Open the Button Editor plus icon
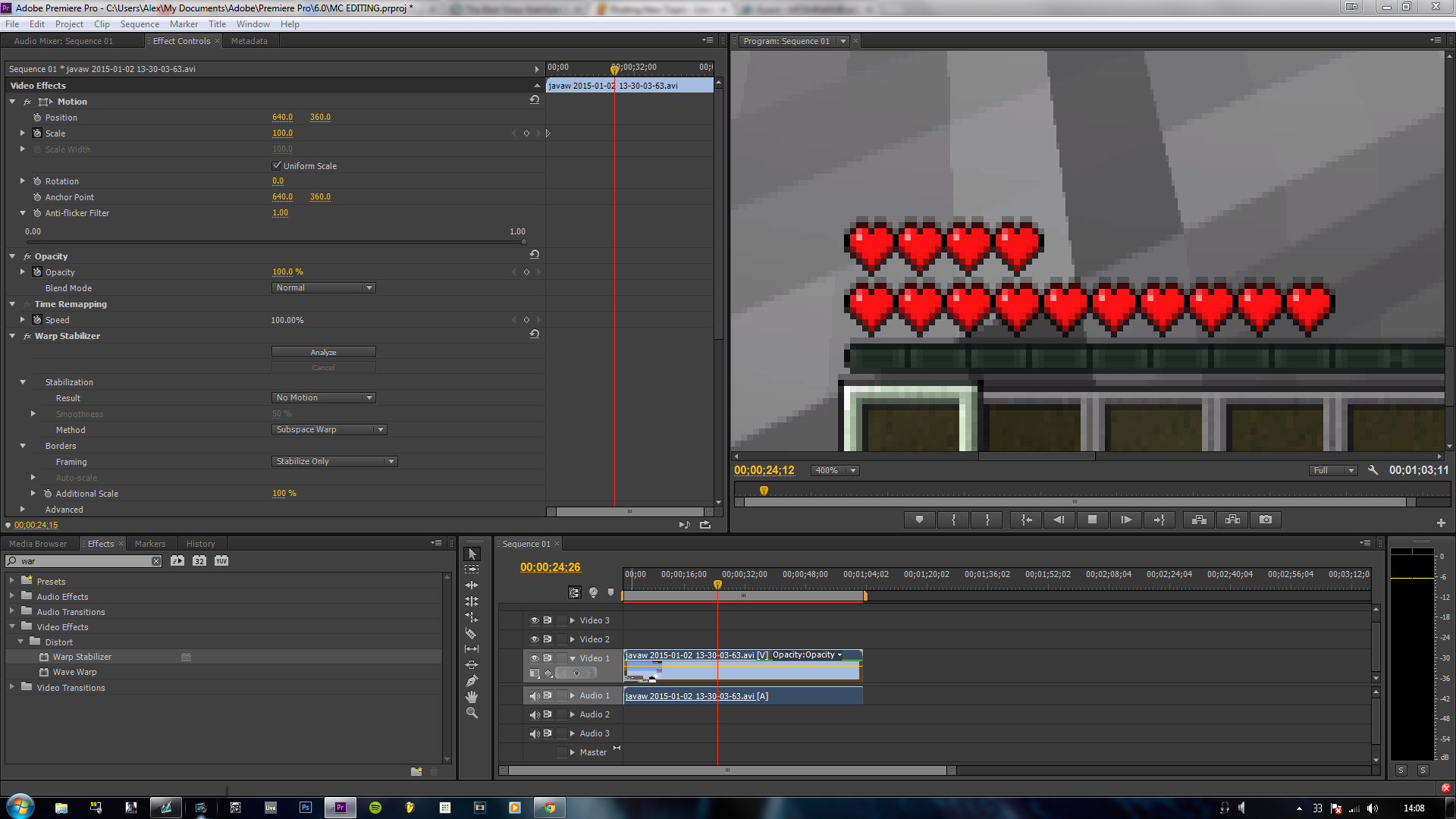 click(1441, 522)
